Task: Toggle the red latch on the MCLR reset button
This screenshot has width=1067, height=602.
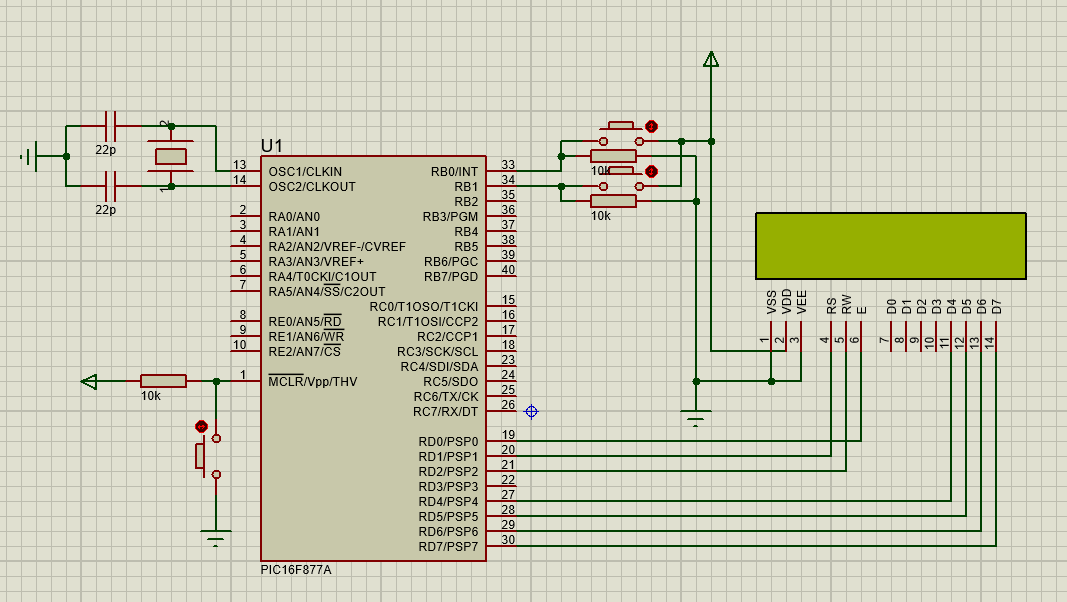Action: click(201, 426)
